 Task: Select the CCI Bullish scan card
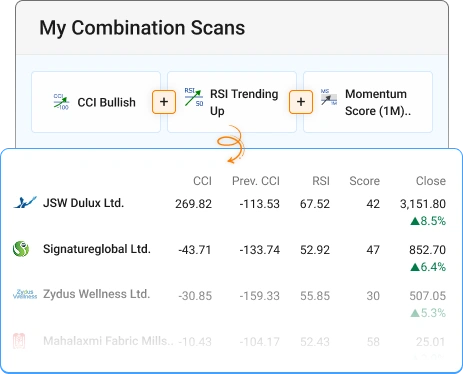coord(96,102)
